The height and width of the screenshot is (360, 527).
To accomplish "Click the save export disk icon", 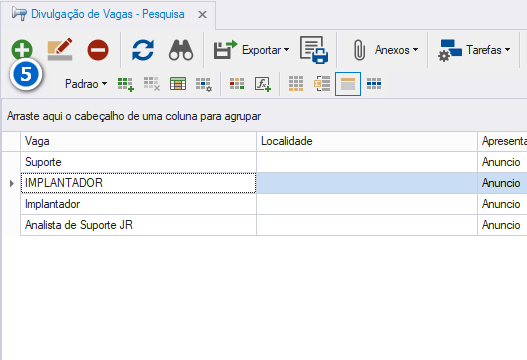I will click(226, 50).
